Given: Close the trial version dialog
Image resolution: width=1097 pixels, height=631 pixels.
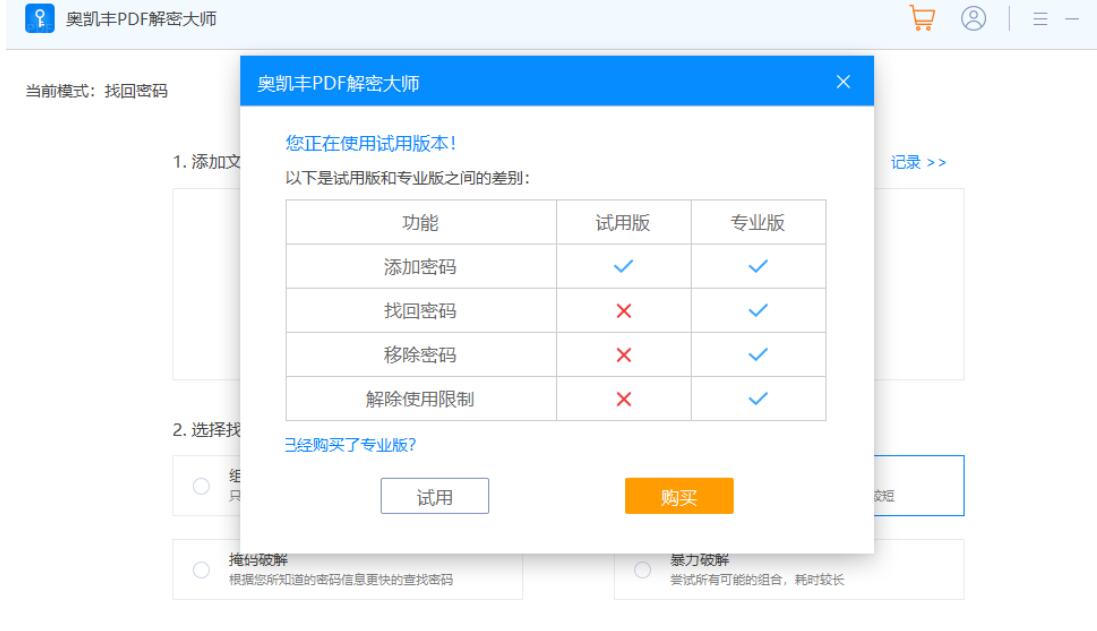Looking at the screenshot, I should pyautogui.click(x=843, y=82).
